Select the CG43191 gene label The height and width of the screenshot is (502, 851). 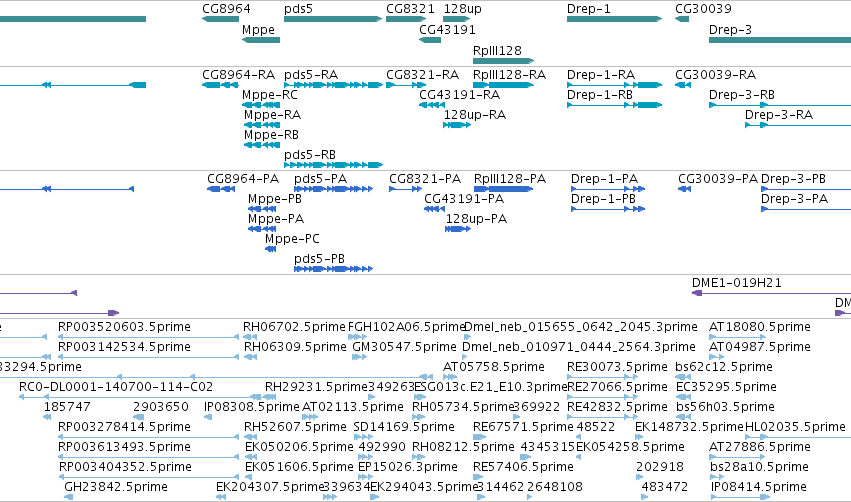tap(447, 29)
